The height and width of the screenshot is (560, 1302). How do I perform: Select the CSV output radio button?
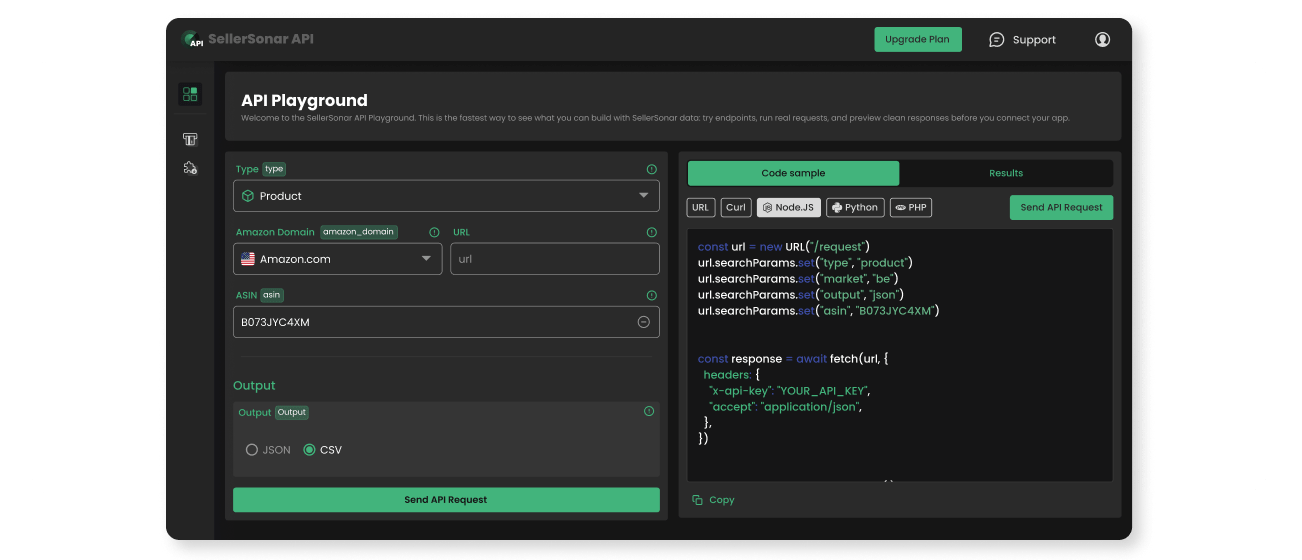309,450
